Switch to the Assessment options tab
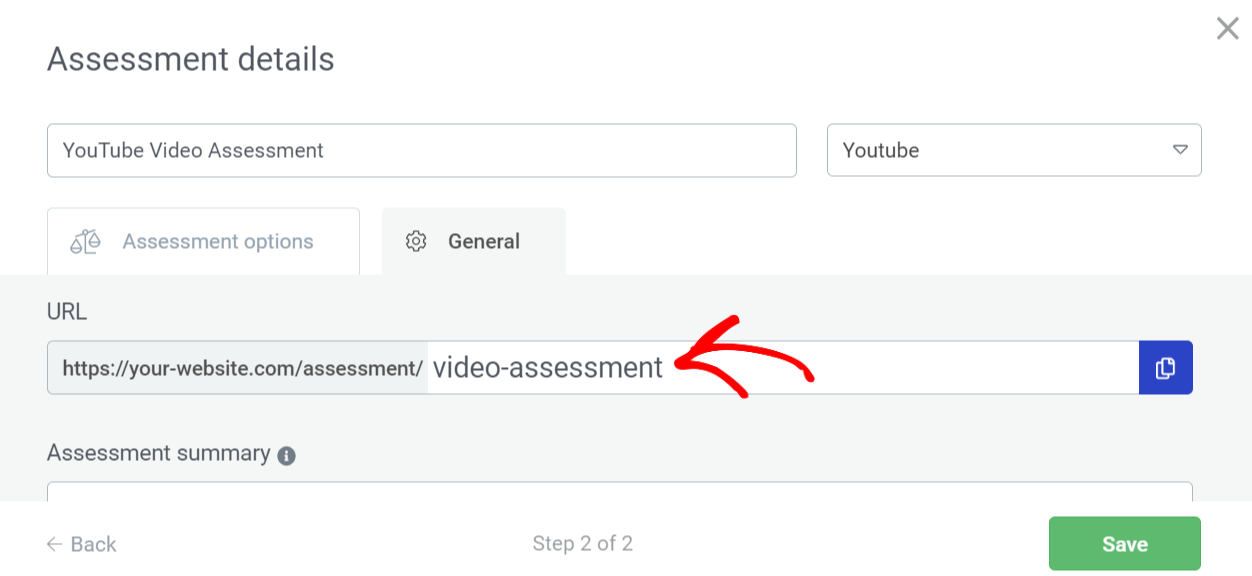This screenshot has width=1252, height=576. (203, 242)
